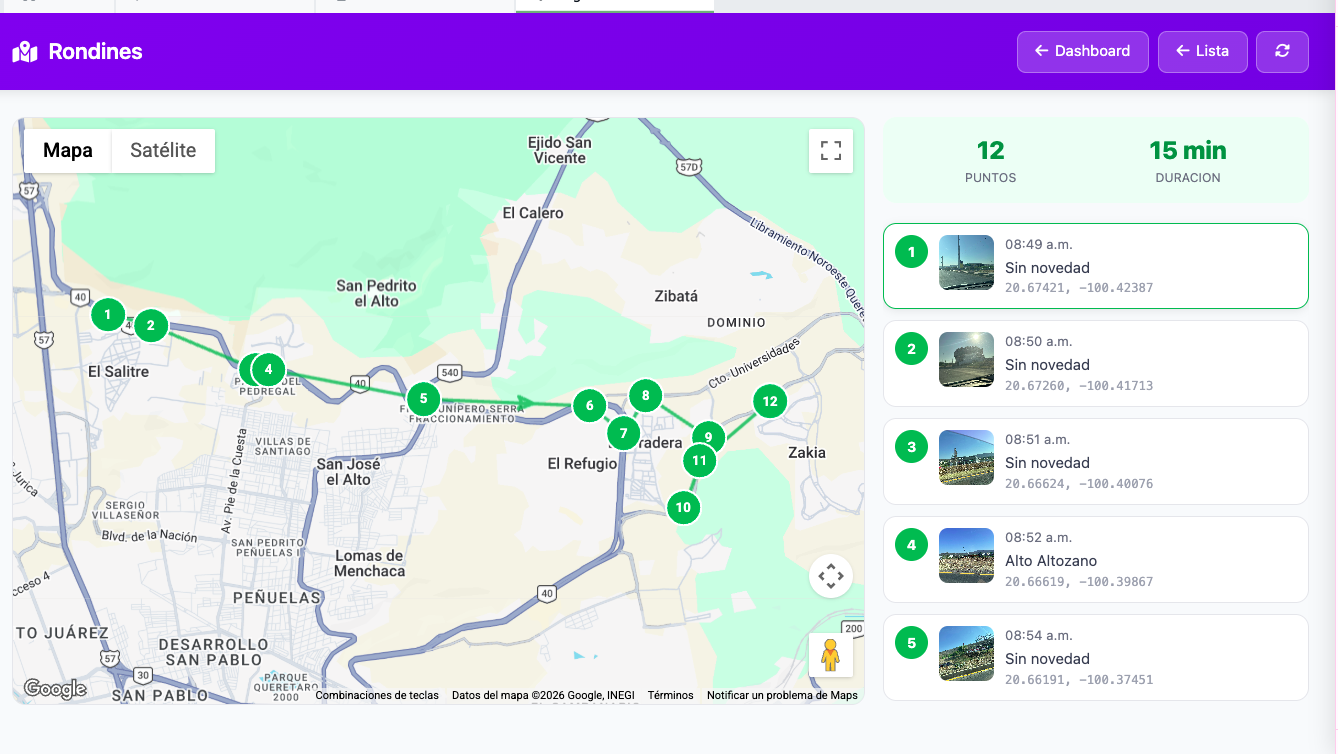Image resolution: width=1338 pixels, height=754 pixels.
Task: Click marker 12 near Zakia
Action: pos(770,401)
